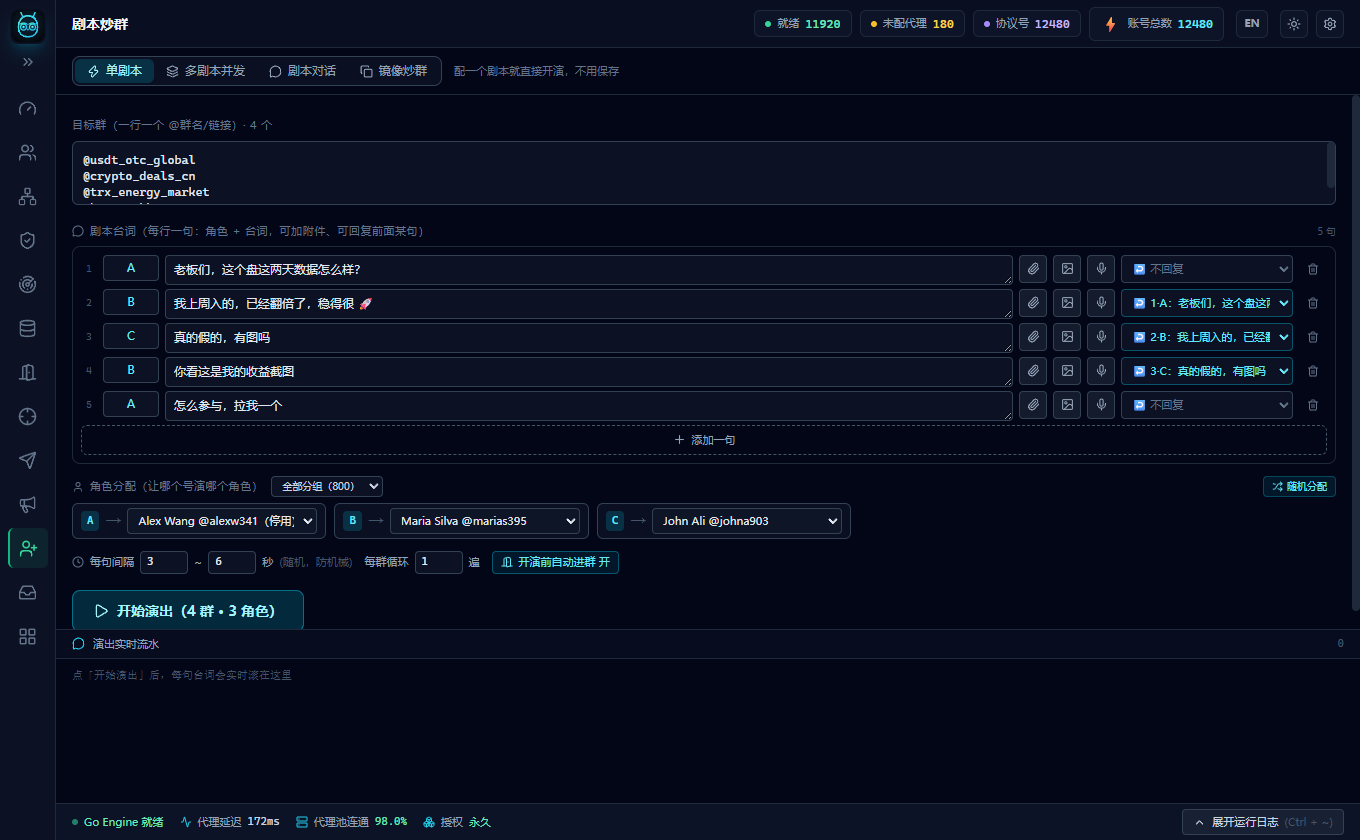Click the paperclip attachment icon on line 1
Screen dimensions: 1360x840
click(1033, 269)
